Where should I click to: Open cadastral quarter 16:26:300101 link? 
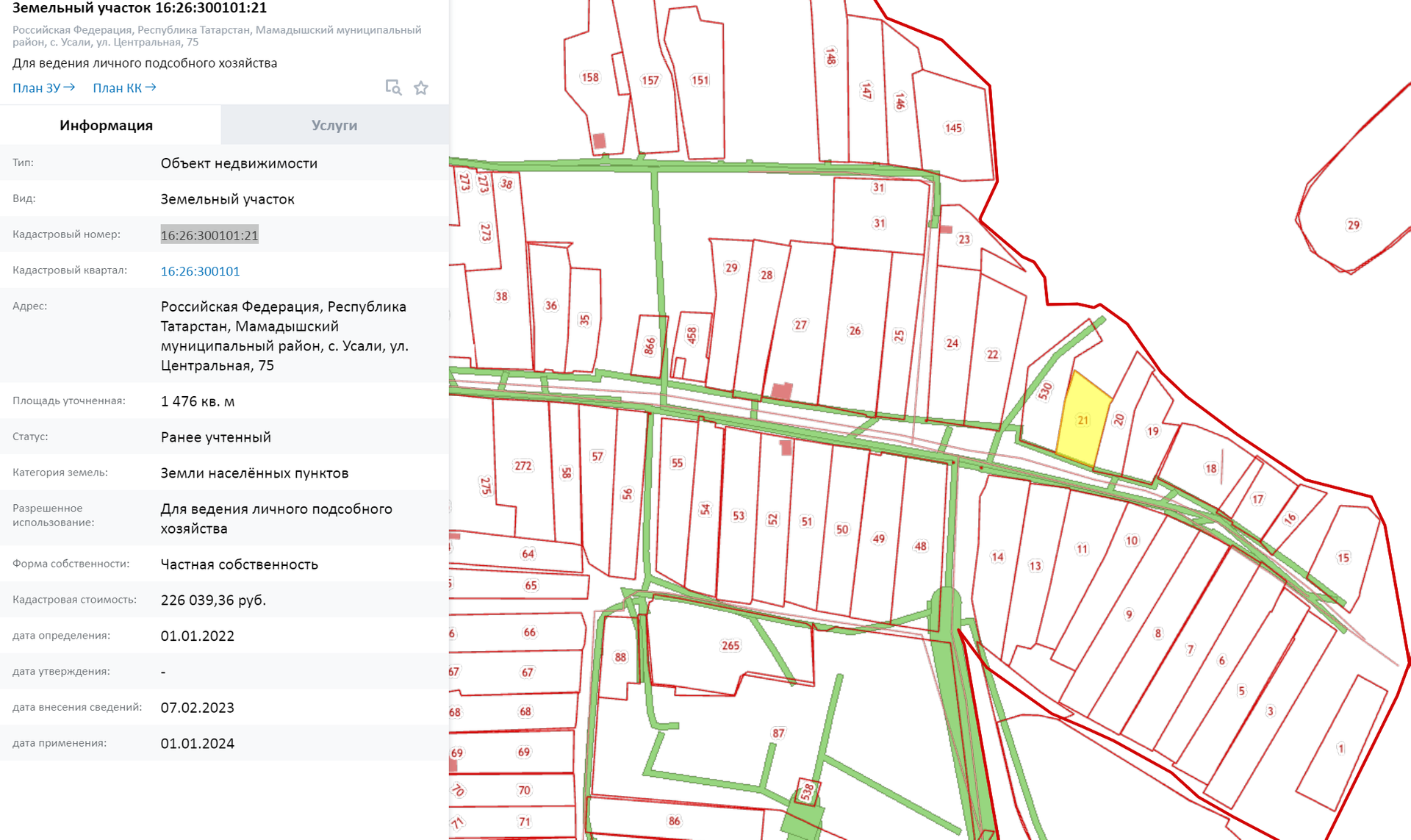click(x=200, y=271)
